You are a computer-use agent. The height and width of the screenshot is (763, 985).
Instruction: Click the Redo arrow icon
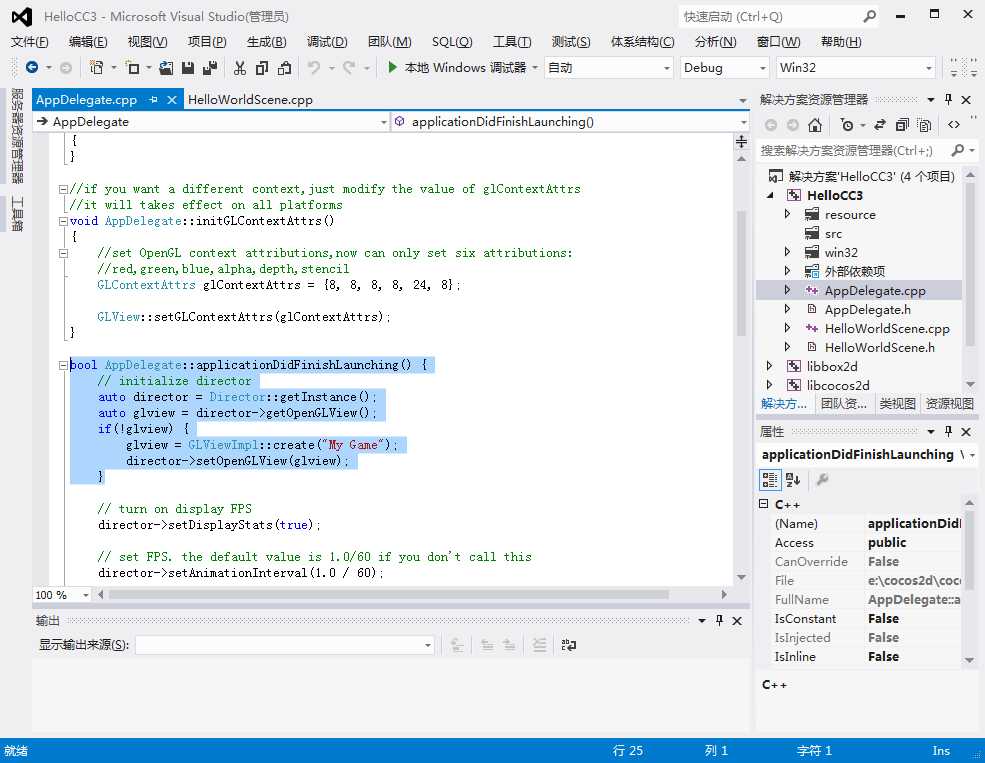click(349, 67)
